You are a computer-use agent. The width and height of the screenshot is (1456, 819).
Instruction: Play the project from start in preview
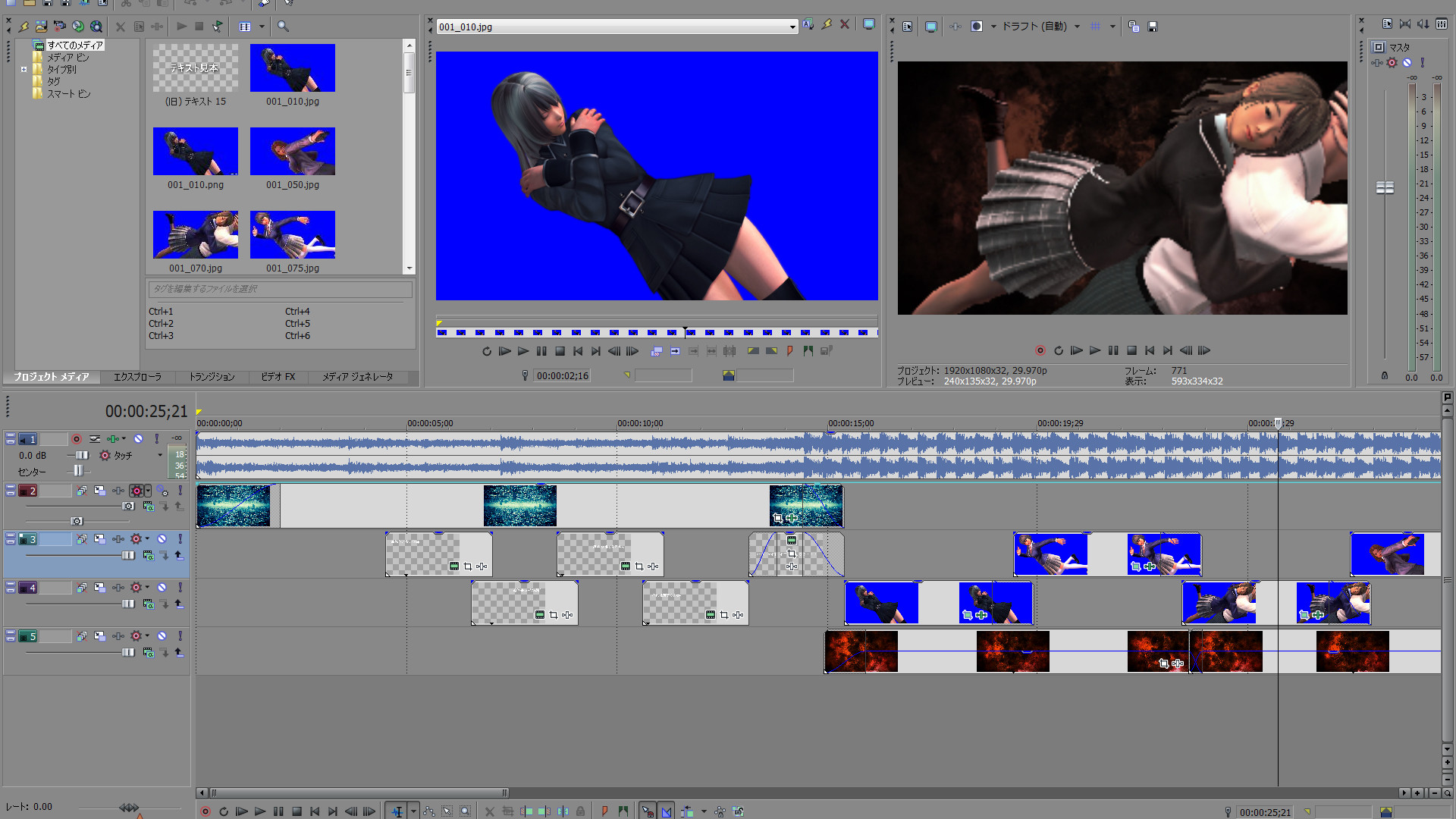pos(1077,350)
